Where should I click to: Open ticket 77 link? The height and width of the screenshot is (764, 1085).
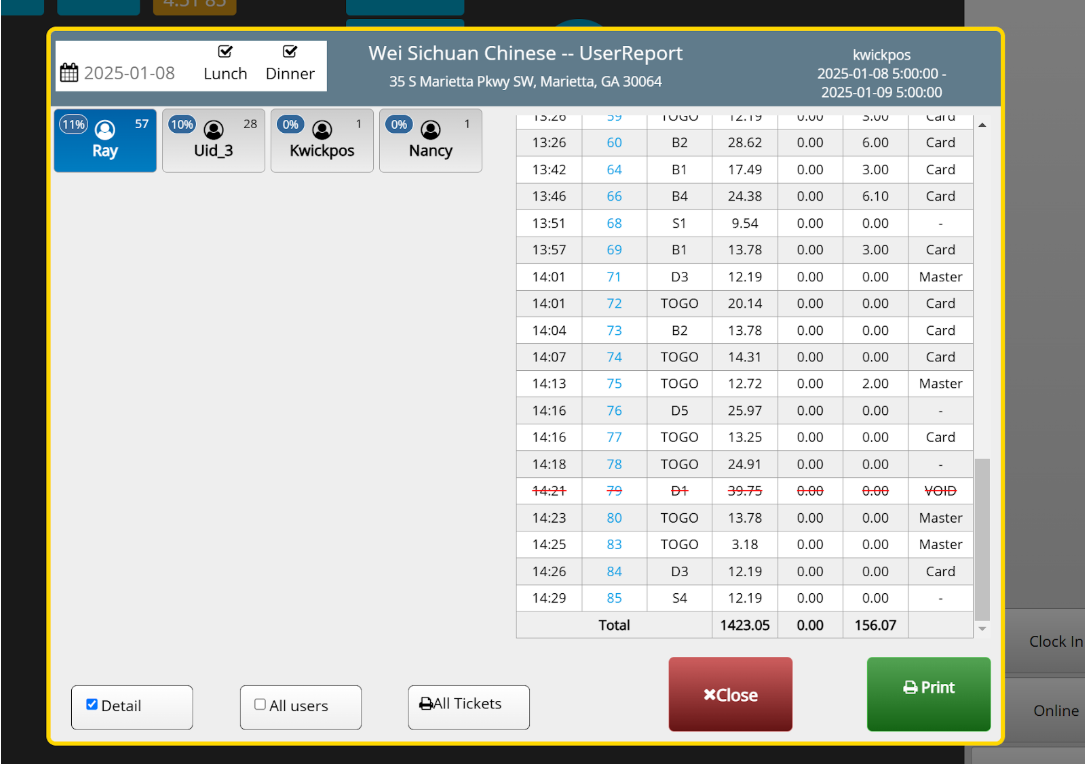(x=614, y=437)
